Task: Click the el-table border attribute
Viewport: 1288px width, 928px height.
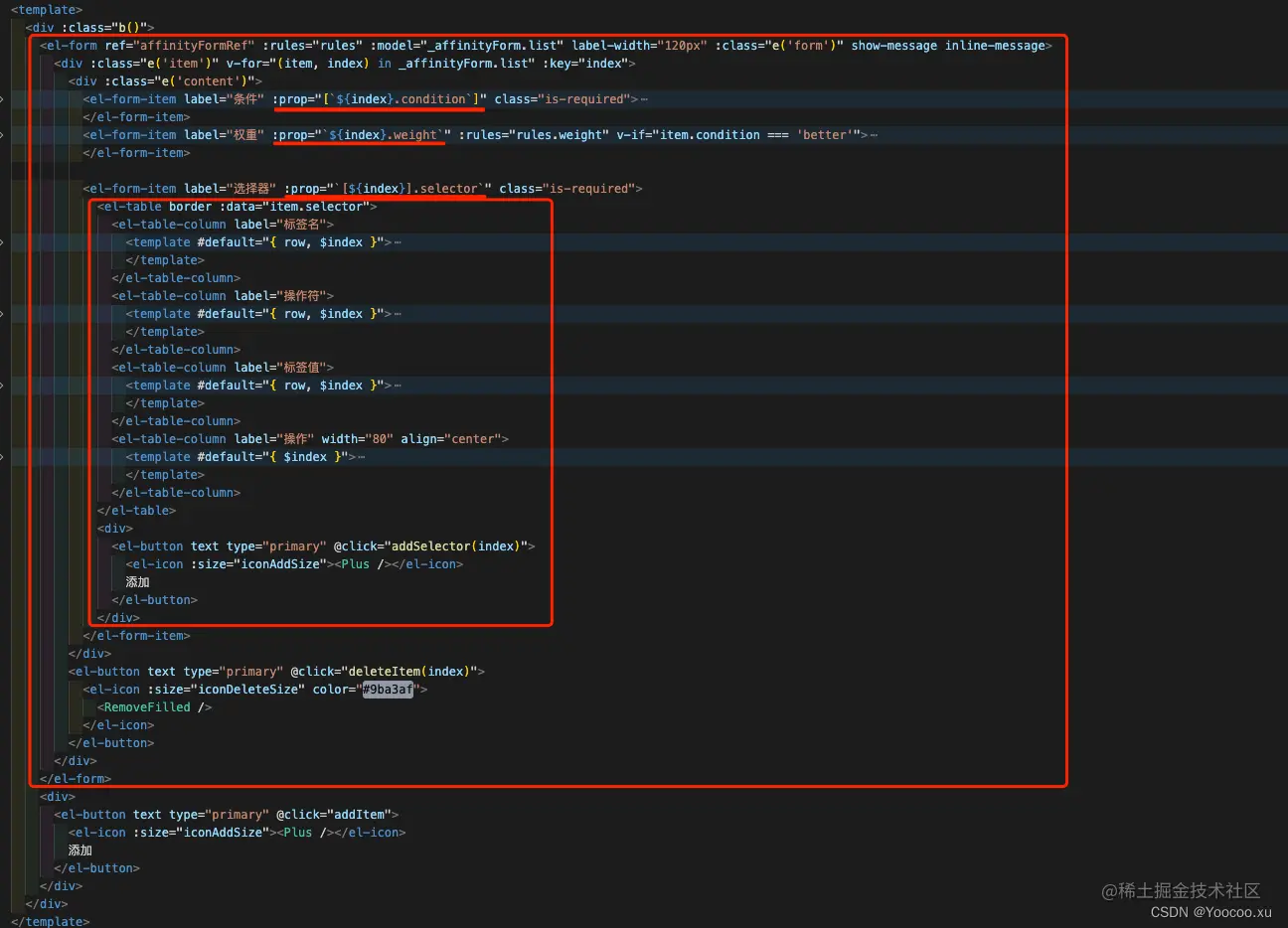Action: (x=190, y=207)
